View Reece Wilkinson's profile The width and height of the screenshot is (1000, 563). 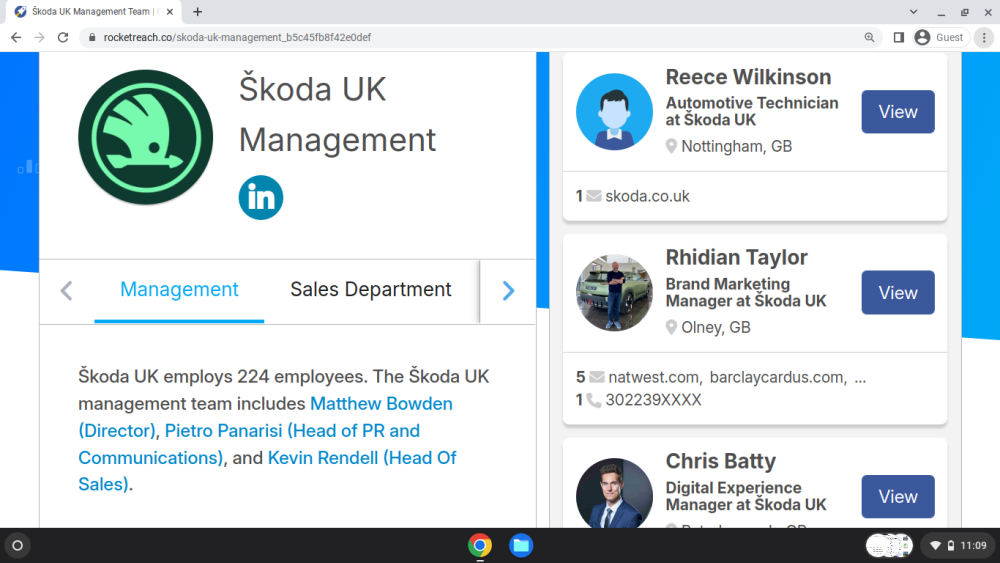click(897, 112)
